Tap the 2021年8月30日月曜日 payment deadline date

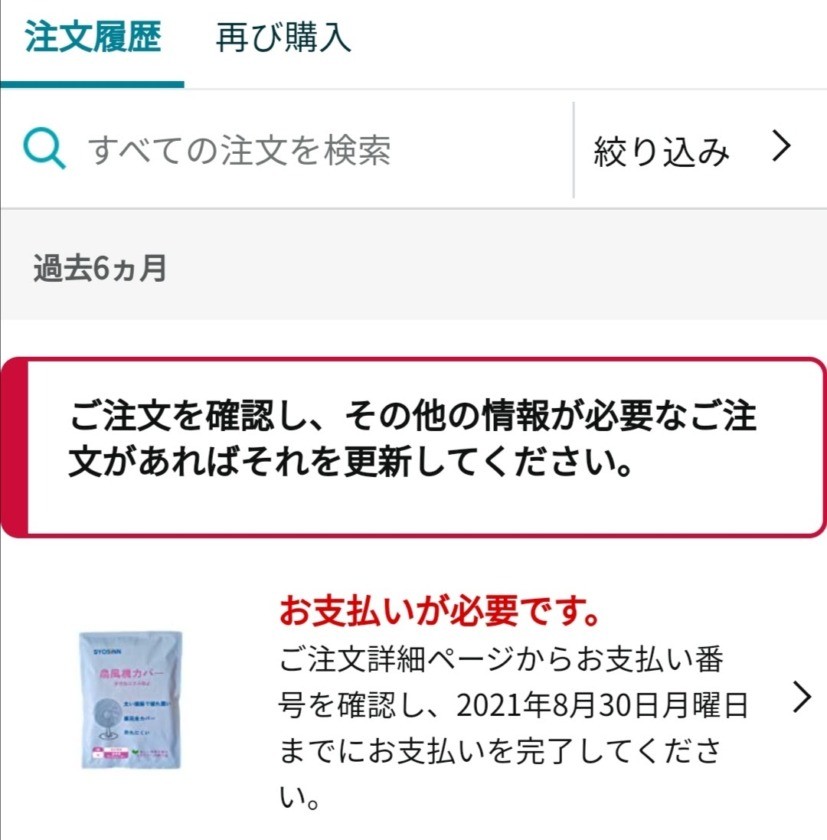[x=602, y=705]
